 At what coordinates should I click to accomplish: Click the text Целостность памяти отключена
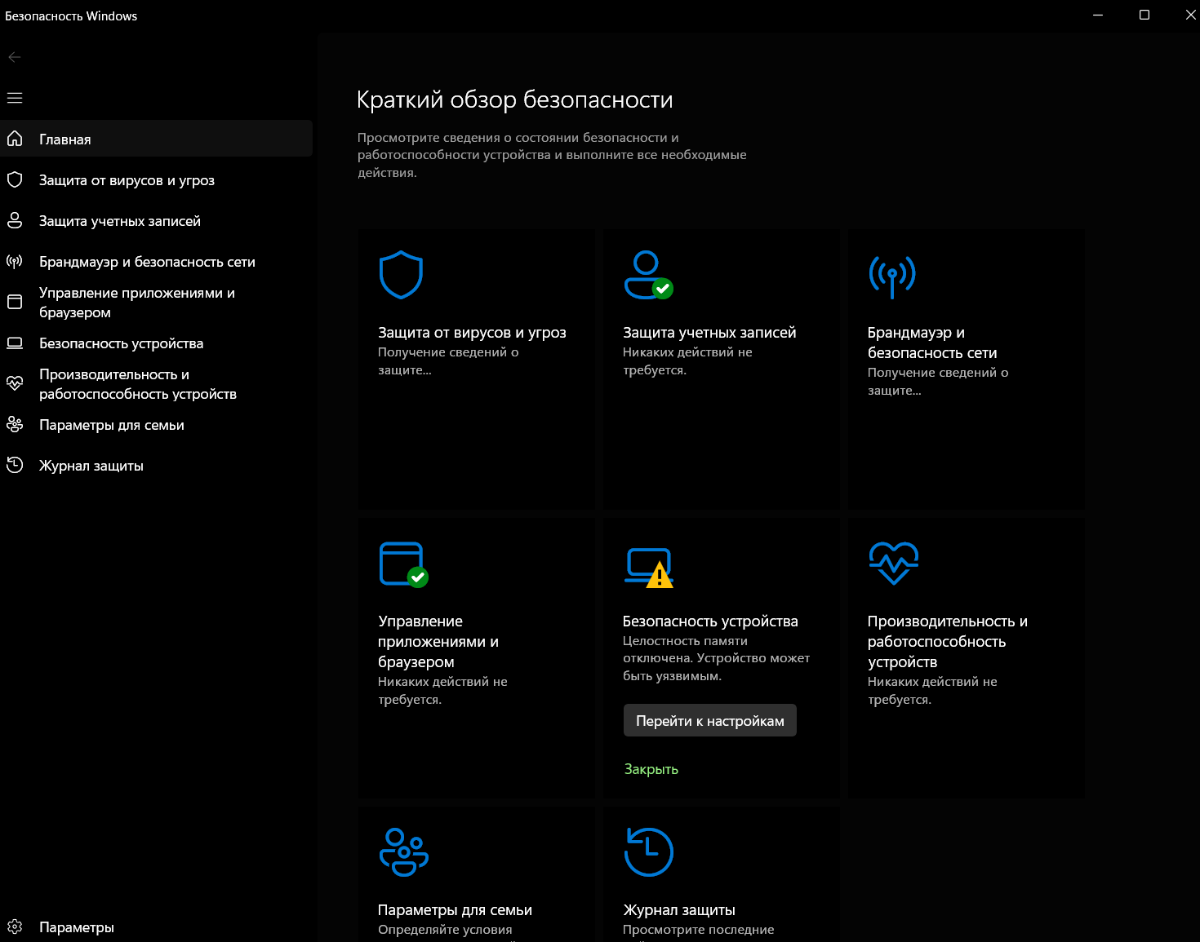685,650
